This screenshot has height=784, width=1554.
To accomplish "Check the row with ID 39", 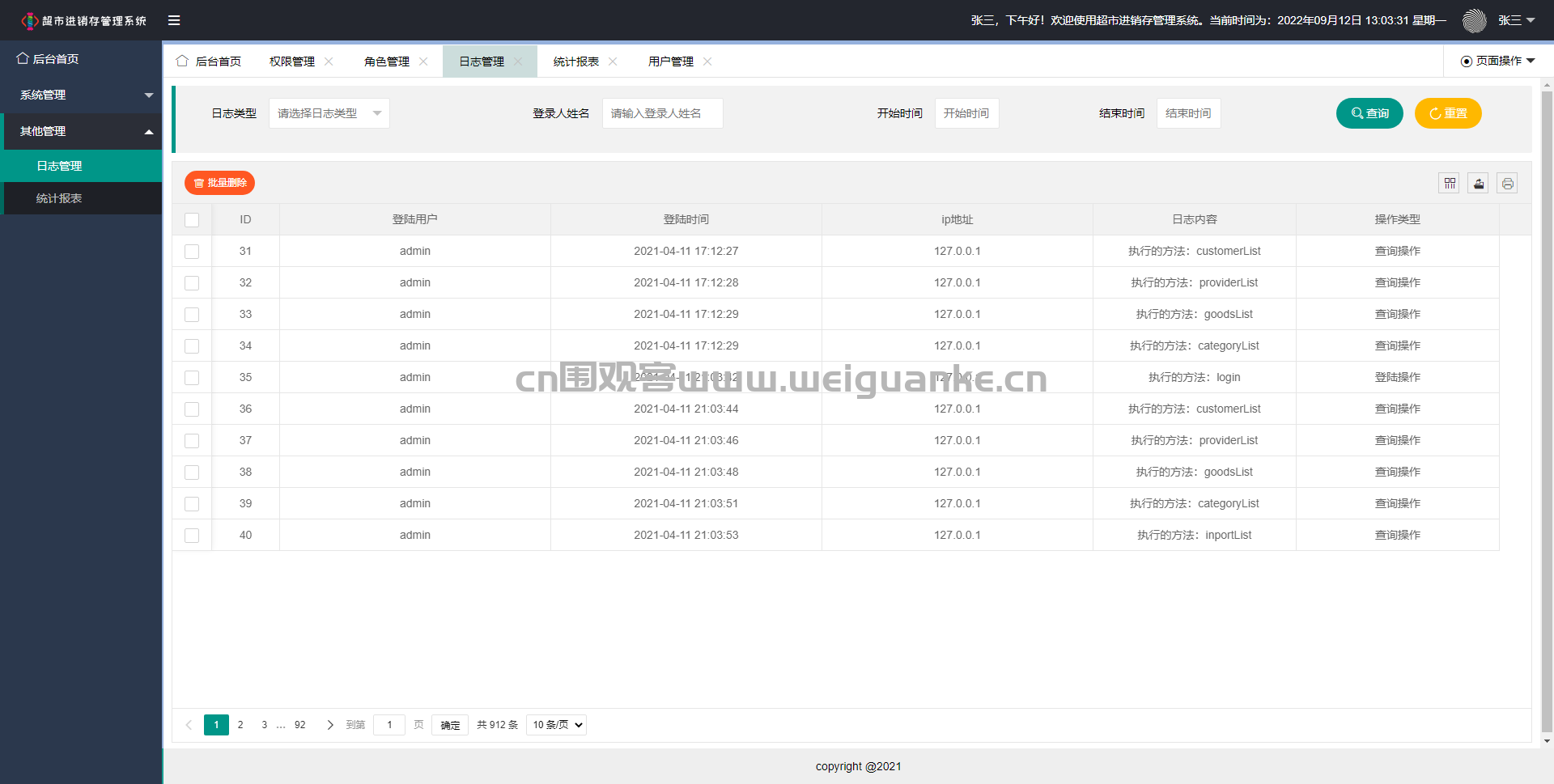I will [192, 504].
